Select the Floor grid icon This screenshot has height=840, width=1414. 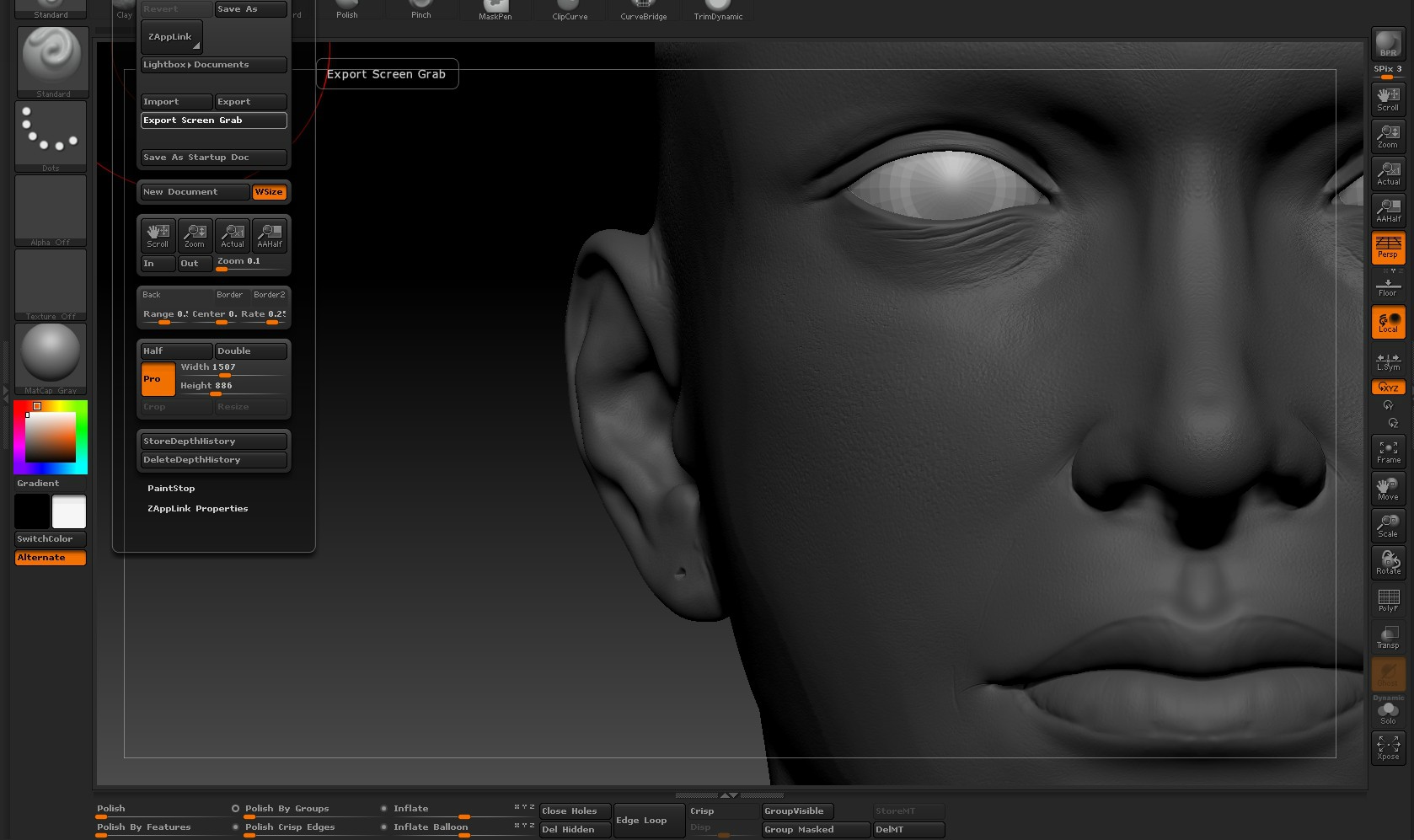pos(1388,286)
